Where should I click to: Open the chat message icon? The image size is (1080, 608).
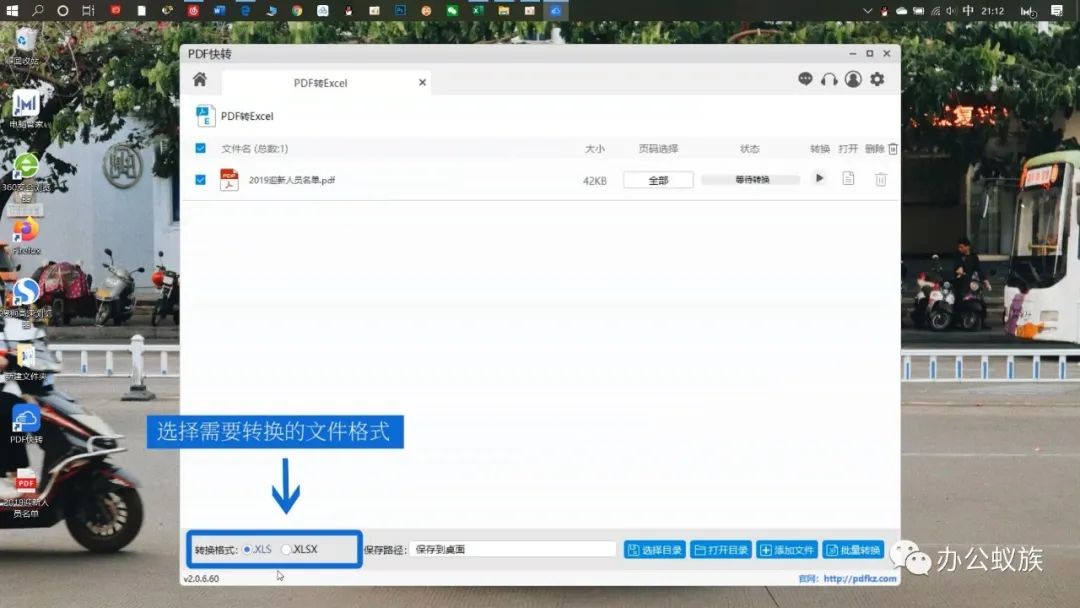tap(805, 79)
